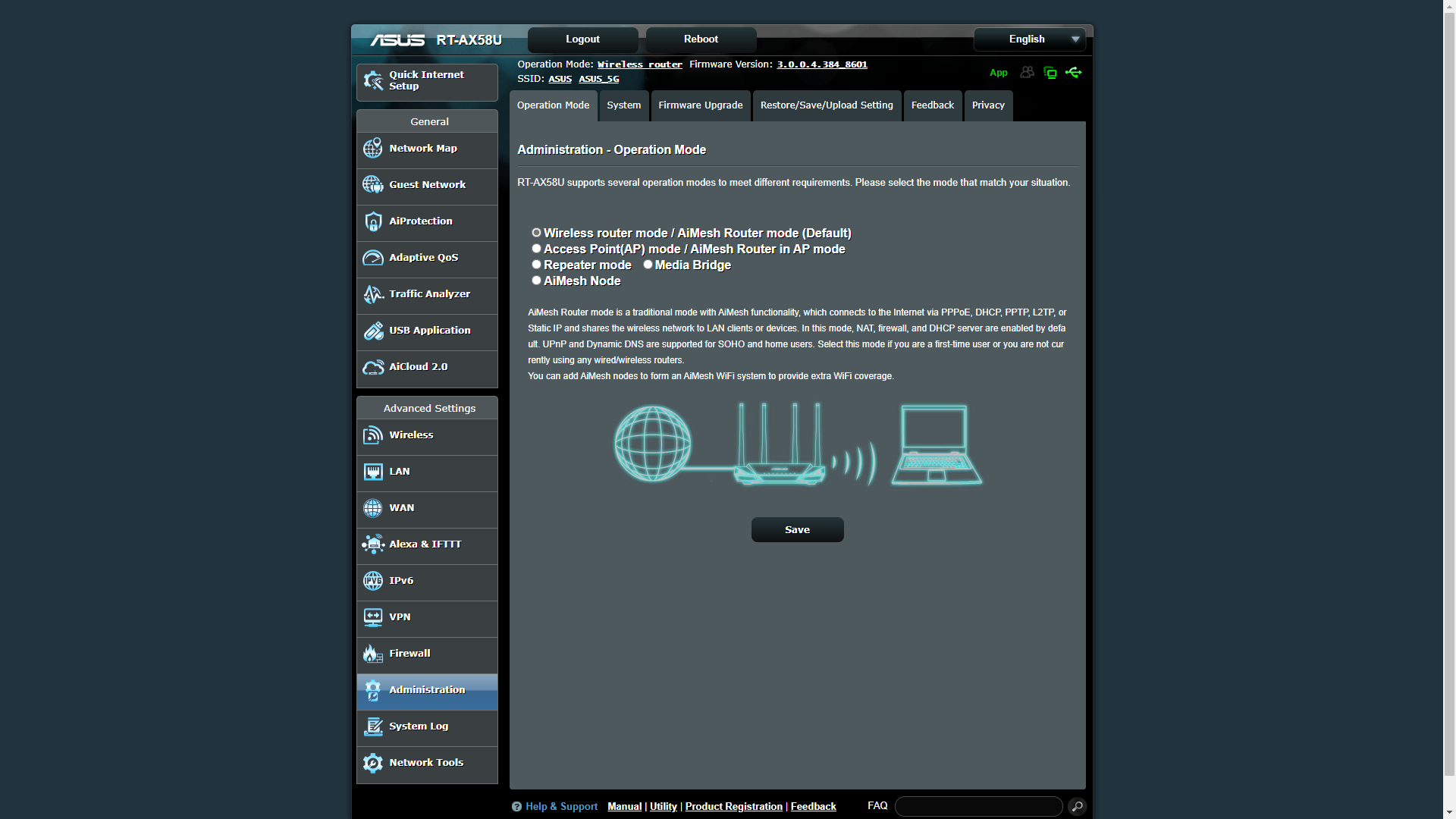Expand the English language dropdown
The height and width of the screenshot is (819, 1456).
tap(1029, 39)
